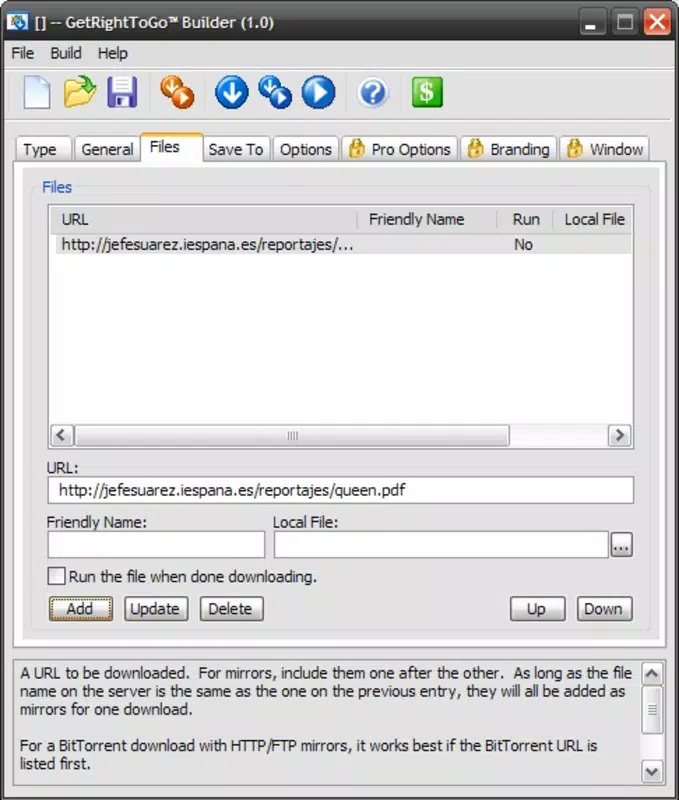The width and height of the screenshot is (679, 800).
Task: Click the blue download arrow toolbar icon
Action: (x=232, y=92)
